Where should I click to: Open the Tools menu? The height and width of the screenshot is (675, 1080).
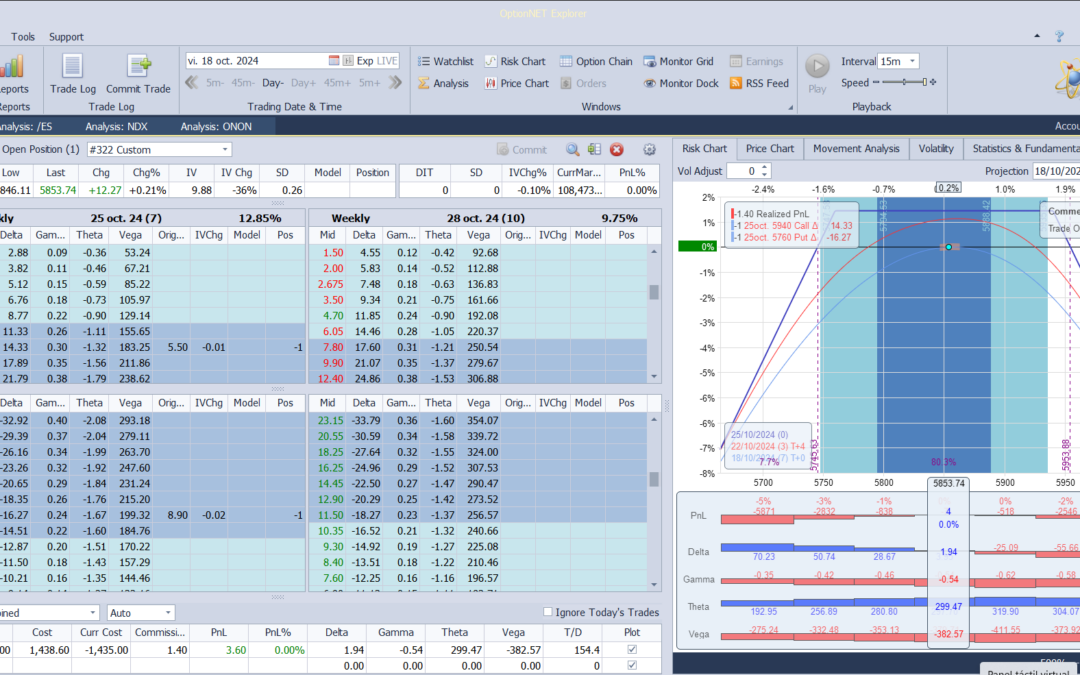(x=23, y=37)
